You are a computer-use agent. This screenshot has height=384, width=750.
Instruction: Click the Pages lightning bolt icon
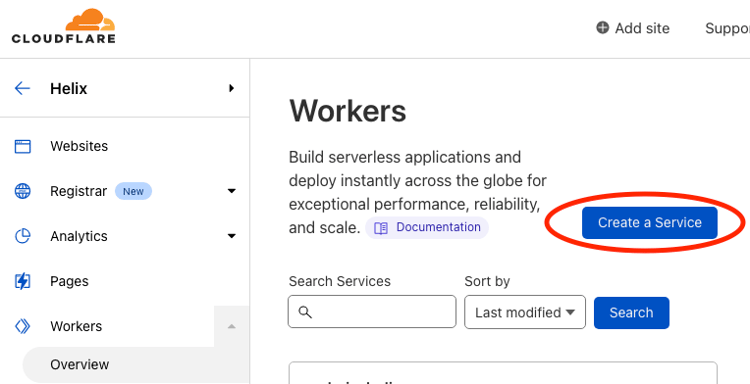(22, 281)
